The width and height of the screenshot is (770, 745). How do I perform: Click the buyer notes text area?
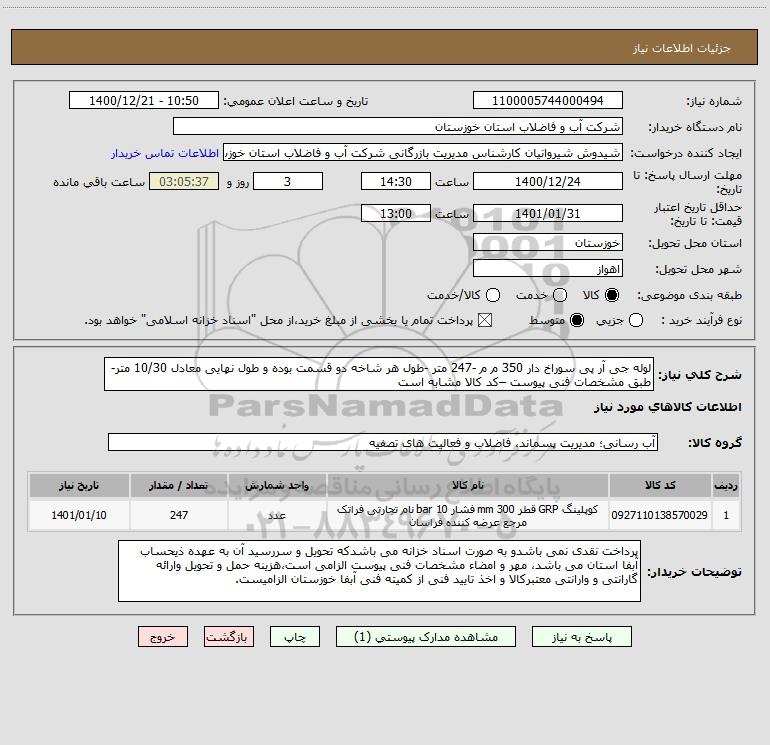[x=380, y=572]
